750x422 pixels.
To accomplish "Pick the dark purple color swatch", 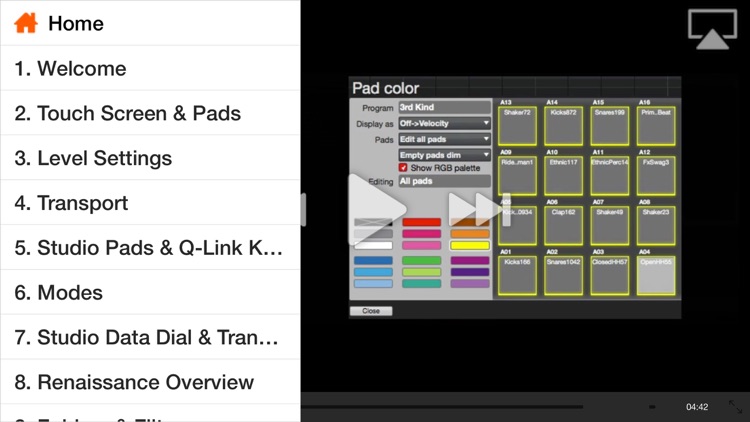I will coord(470,272).
